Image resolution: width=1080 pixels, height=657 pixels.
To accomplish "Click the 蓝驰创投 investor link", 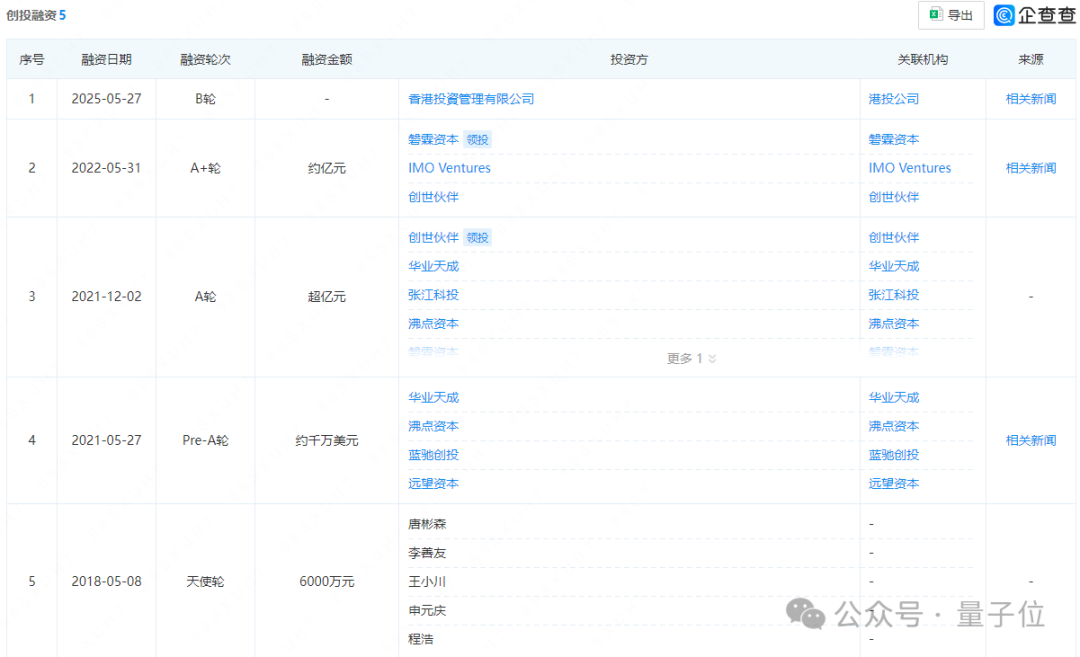I will 432,454.
